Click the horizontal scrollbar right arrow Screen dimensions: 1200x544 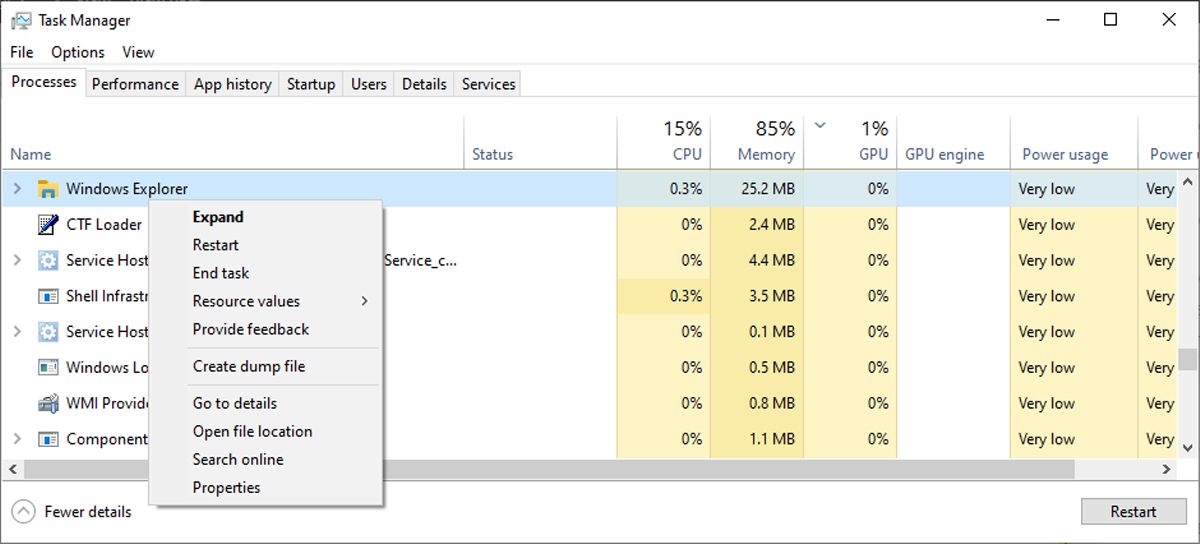coord(1166,469)
